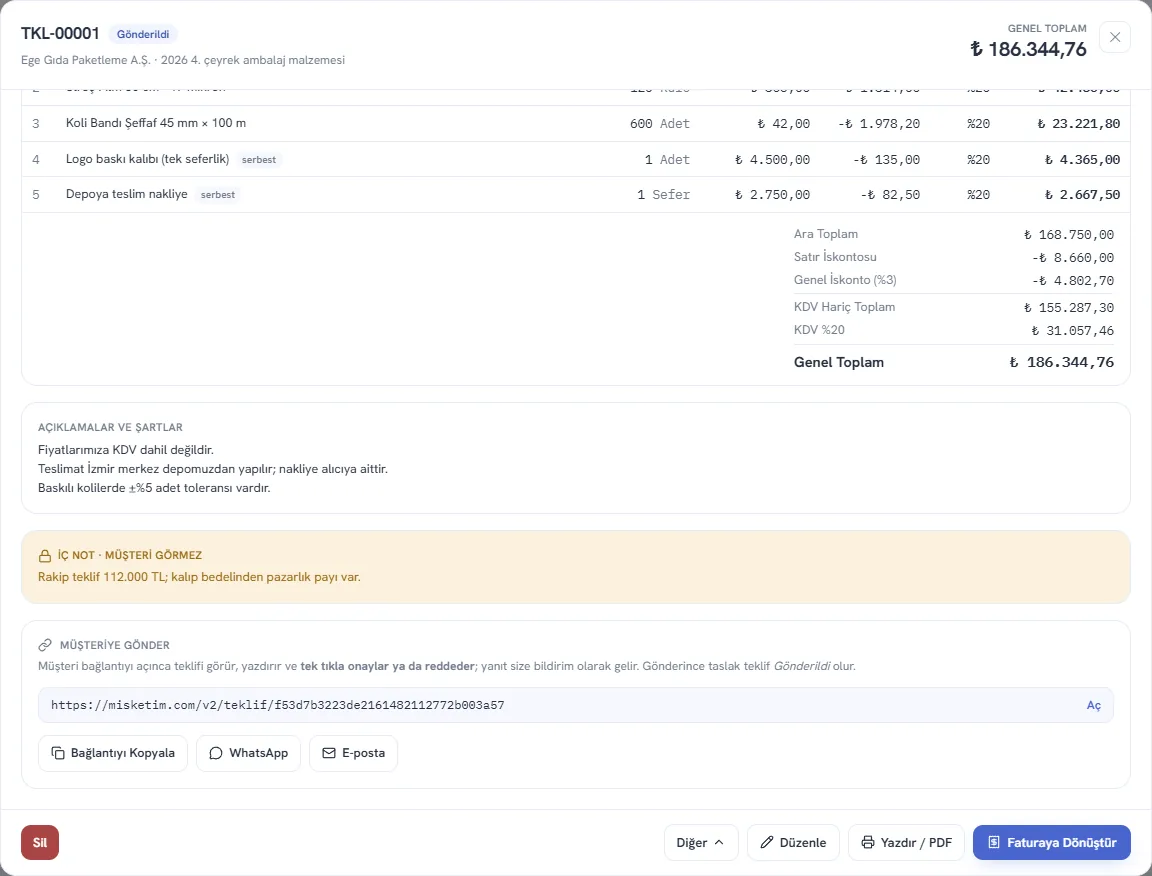Share the quote via WhatsApp

tap(248, 753)
